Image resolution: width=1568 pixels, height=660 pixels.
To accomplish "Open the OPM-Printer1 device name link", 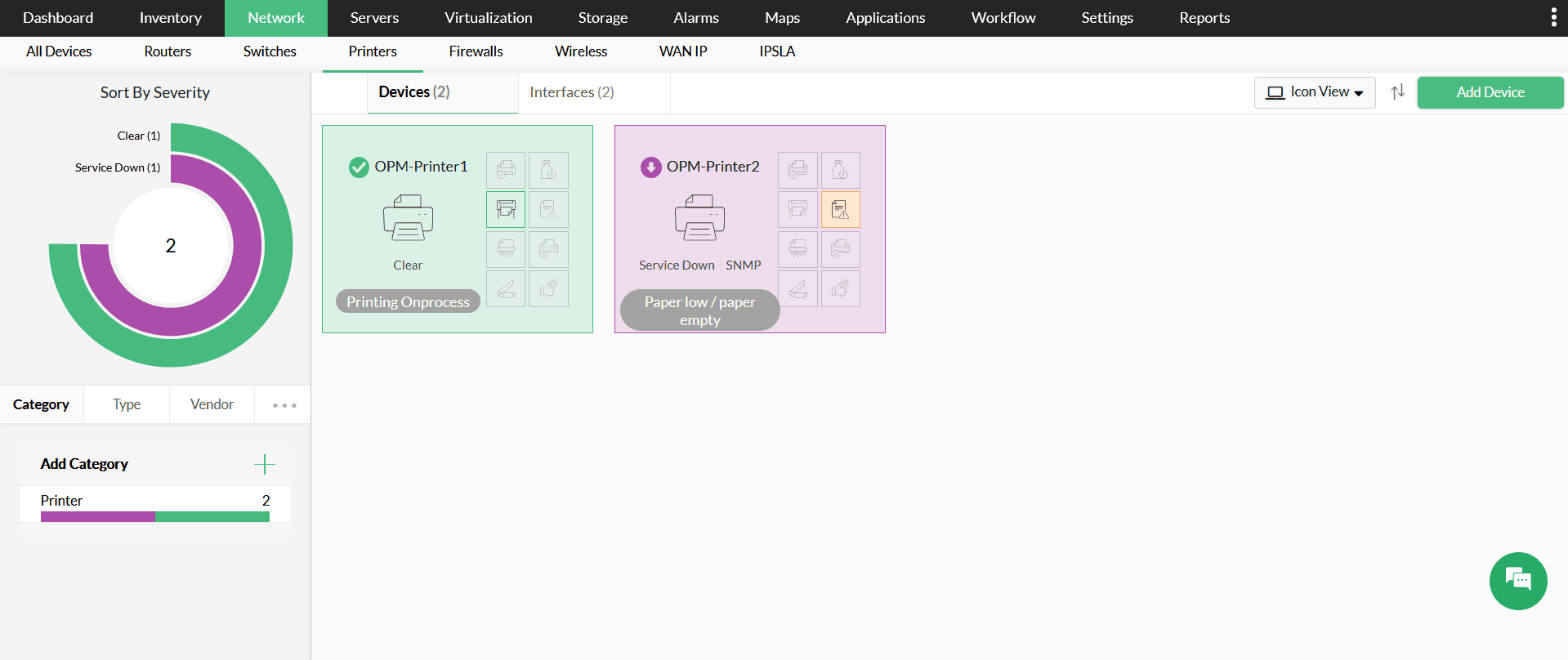I will pyautogui.click(x=421, y=167).
